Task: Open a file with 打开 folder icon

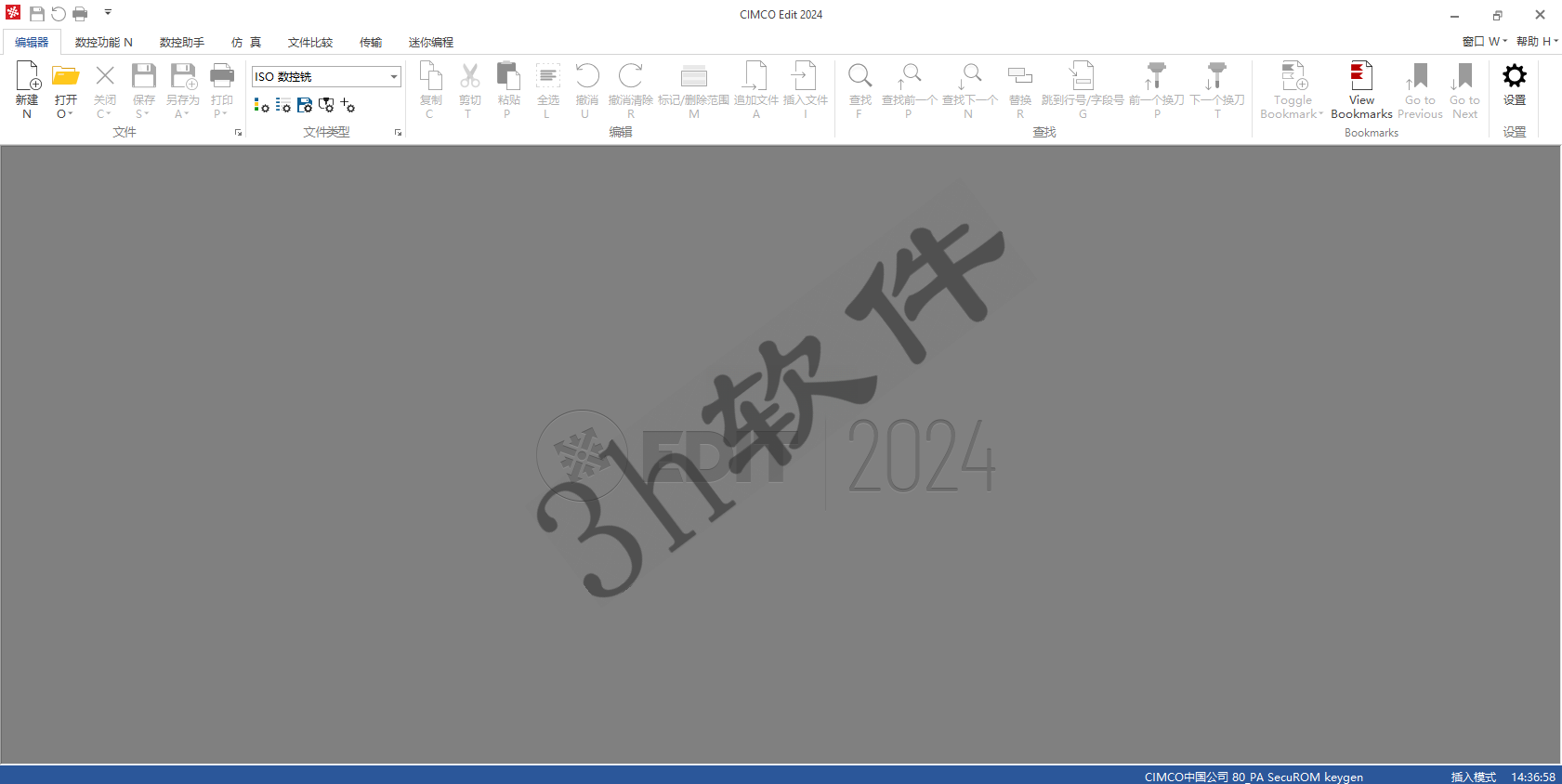Action: coord(65,76)
